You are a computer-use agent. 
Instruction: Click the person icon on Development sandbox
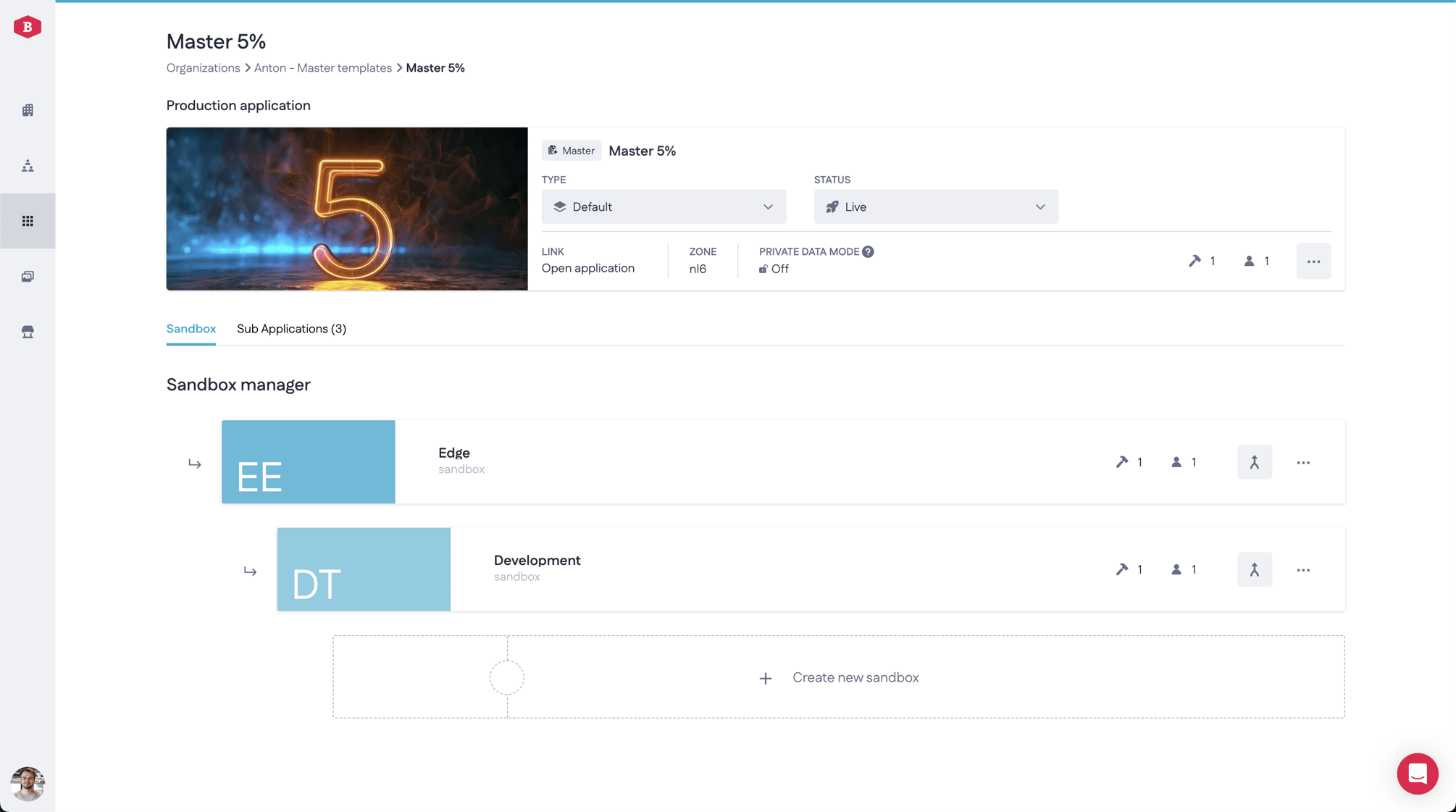(1176, 569)
